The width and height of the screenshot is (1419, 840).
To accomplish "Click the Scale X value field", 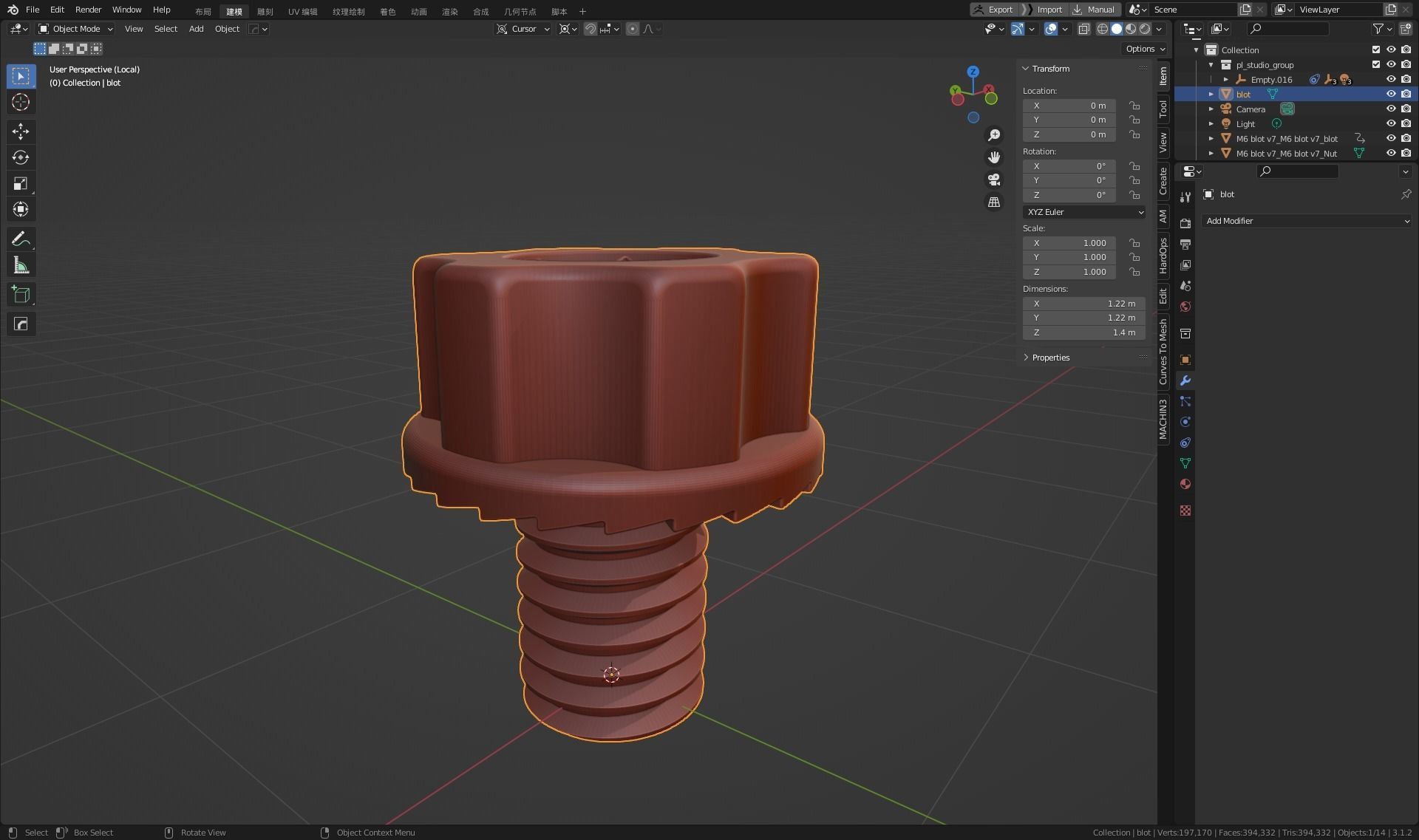I will pos(1069,243).
